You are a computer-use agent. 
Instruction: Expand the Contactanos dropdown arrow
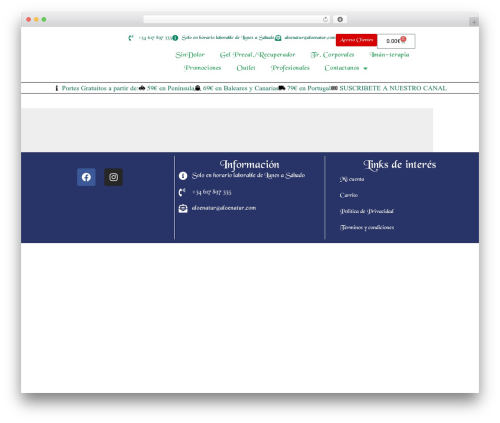(x=365, y=69)
